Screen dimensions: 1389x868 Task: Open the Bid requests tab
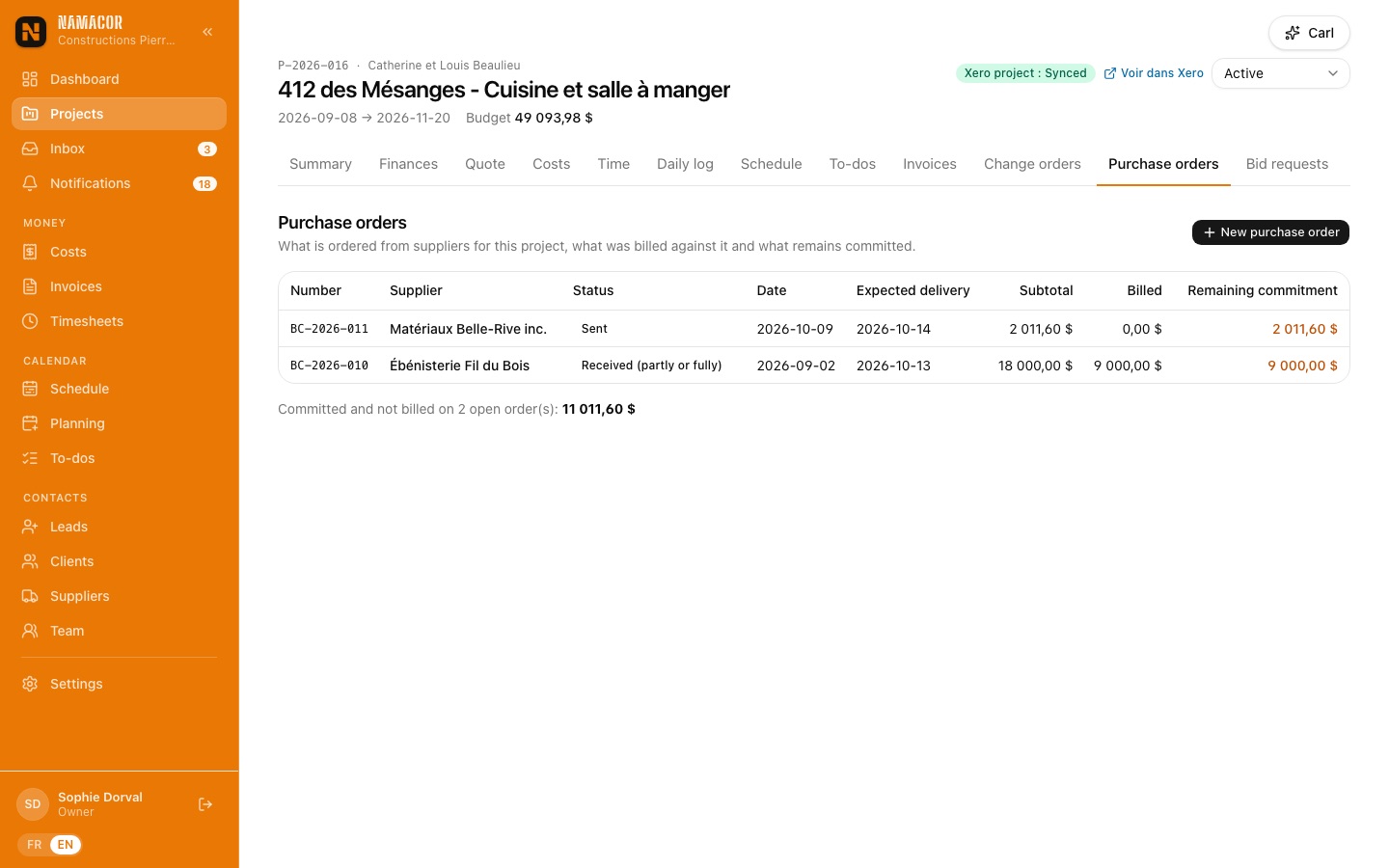click(x=1287, y=164)
